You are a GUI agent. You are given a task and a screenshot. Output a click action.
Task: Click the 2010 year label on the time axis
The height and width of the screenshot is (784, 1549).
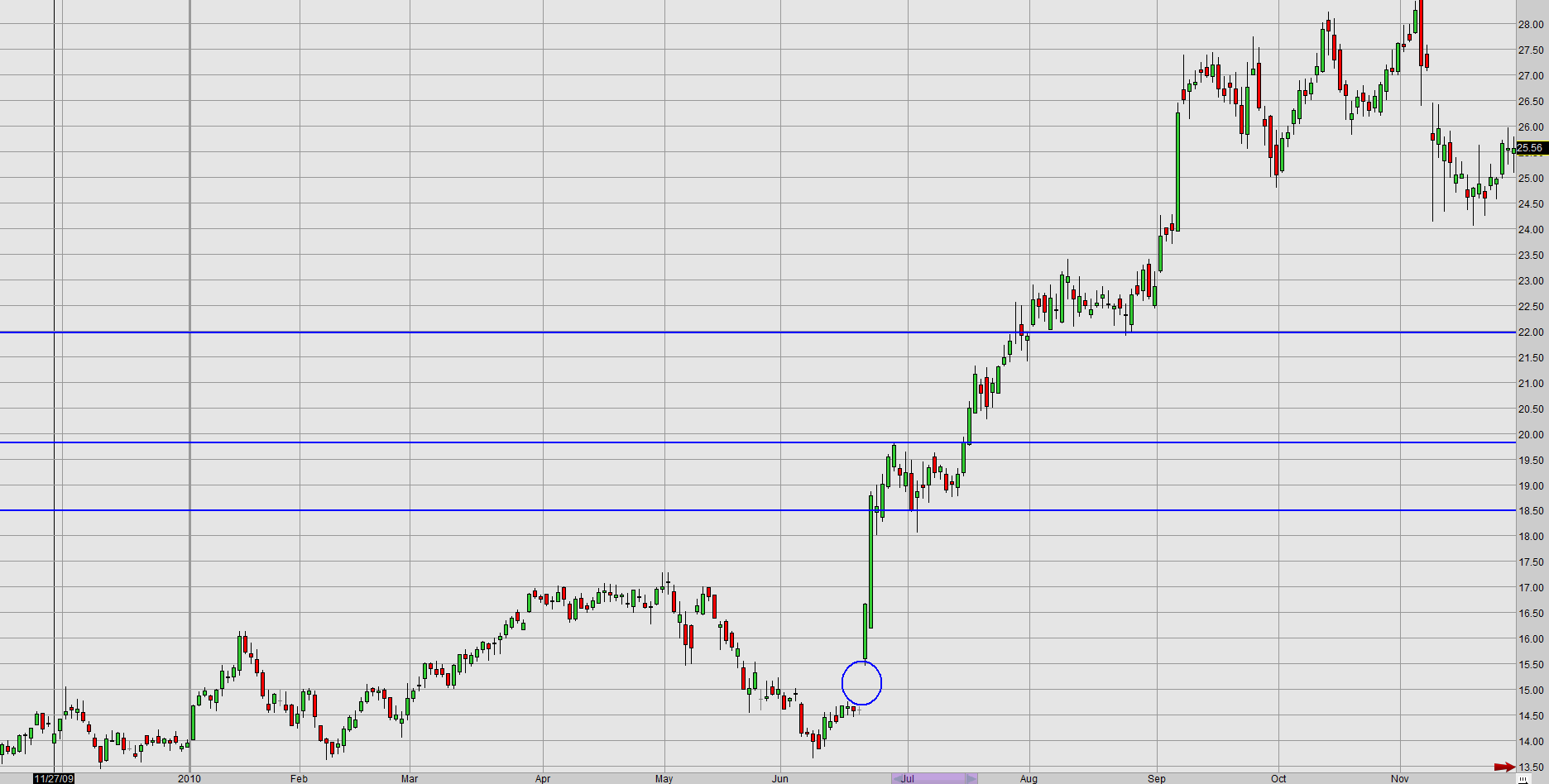click(189, 779)
